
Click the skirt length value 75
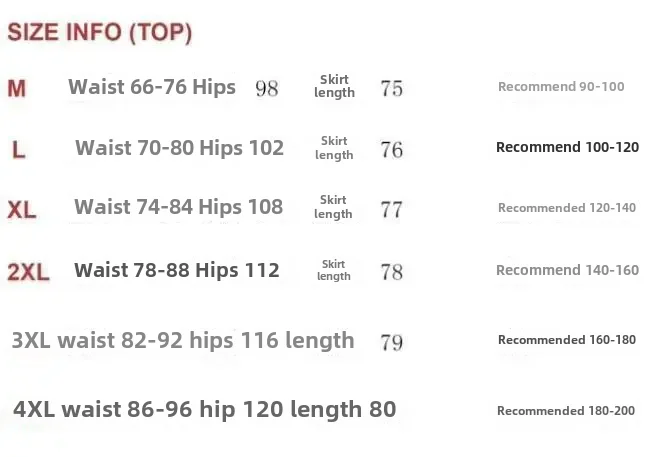point(392,88)
